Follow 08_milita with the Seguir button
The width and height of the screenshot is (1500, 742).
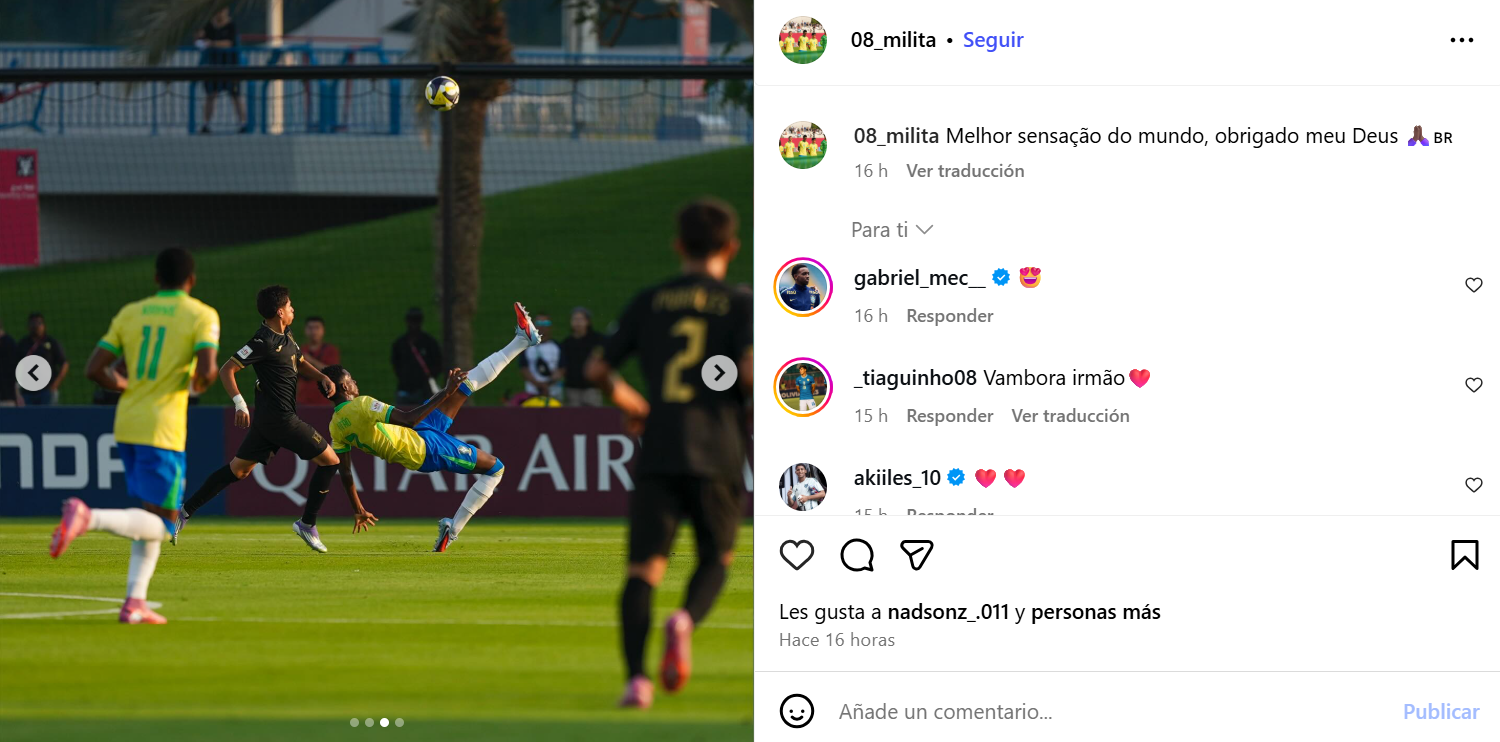993,40
